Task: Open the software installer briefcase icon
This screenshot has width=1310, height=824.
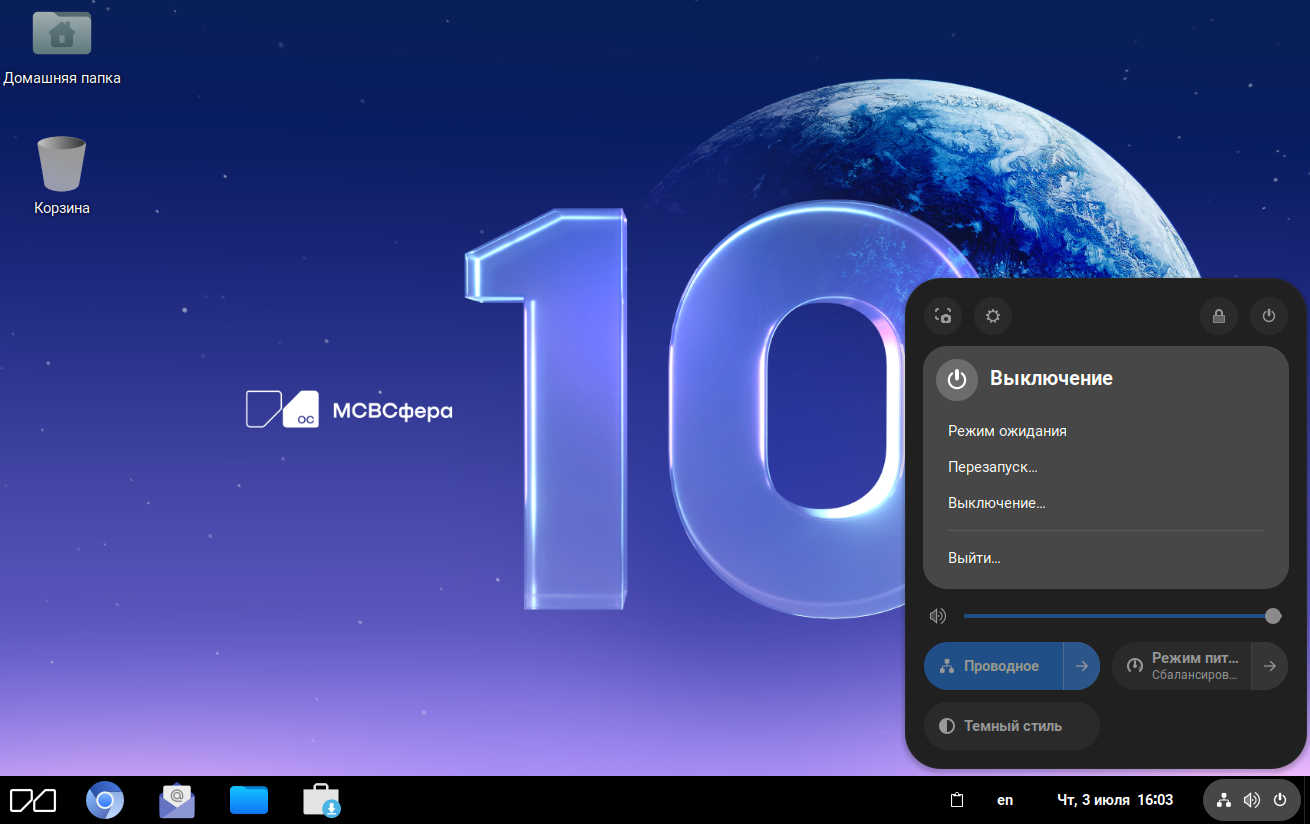Action: (x=322, y=800)
